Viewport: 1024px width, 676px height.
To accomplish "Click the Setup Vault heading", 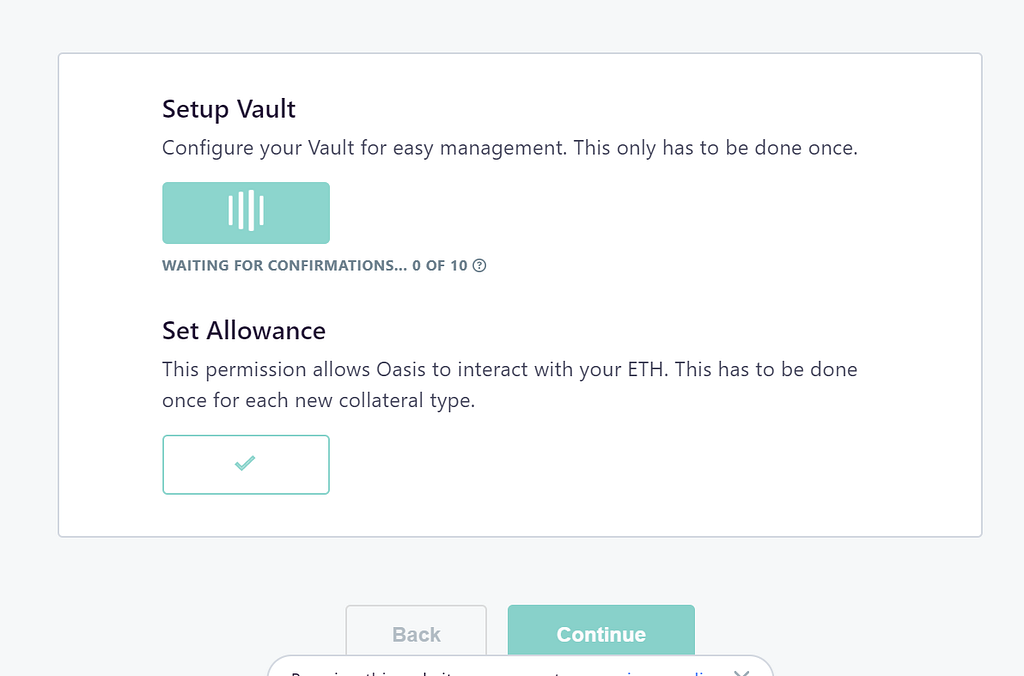I will tap(229, 108).
